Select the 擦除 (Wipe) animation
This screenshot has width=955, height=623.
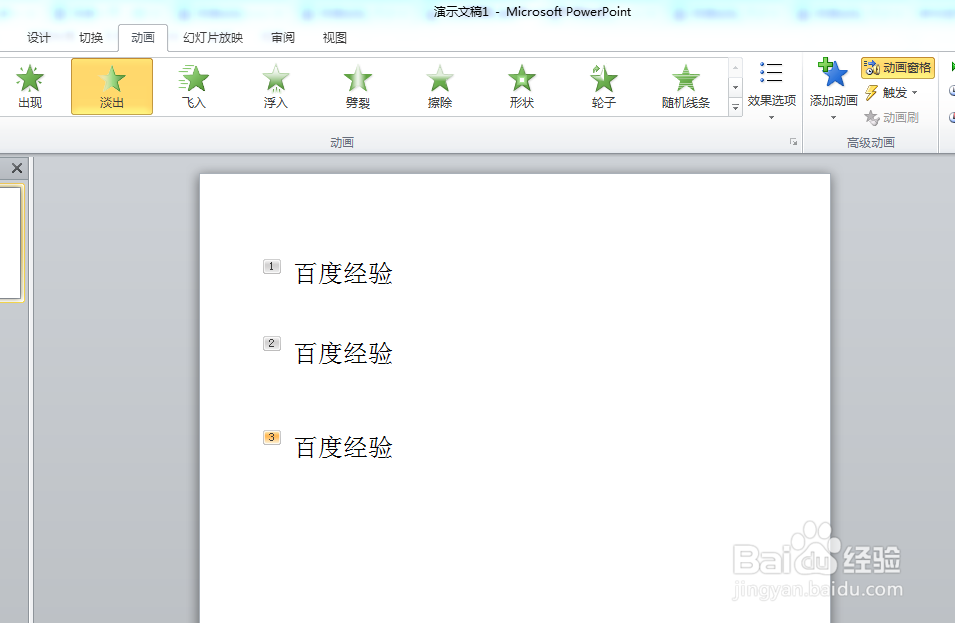pos(439,85)
